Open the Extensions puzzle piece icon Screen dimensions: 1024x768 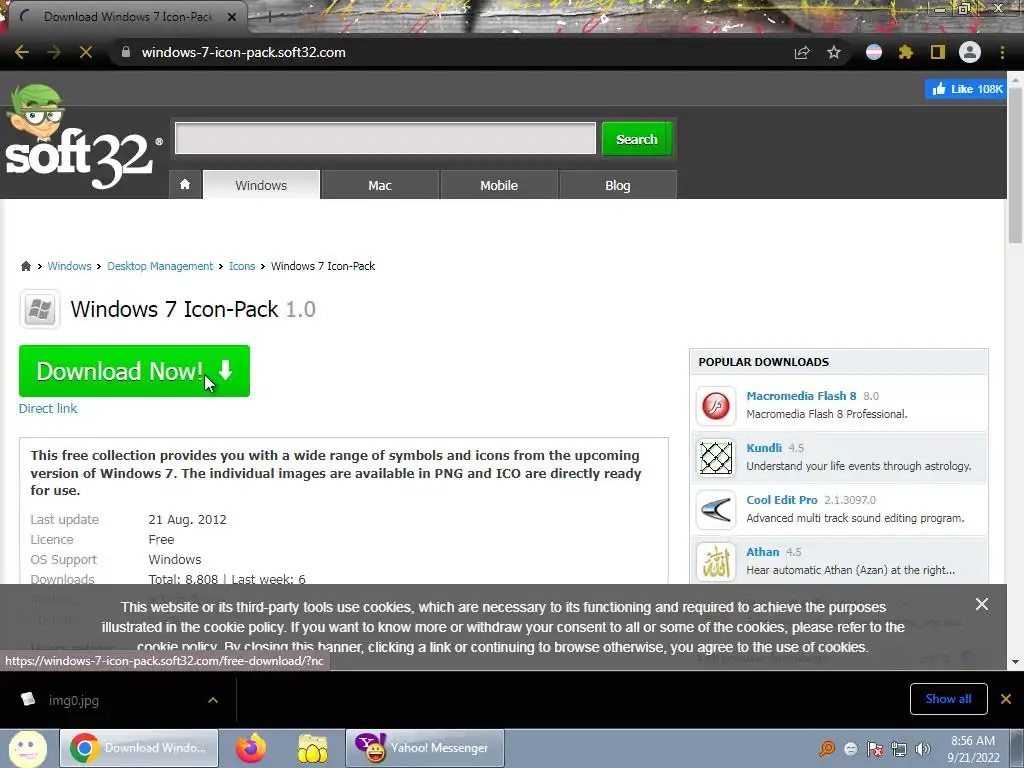(906, 52)
